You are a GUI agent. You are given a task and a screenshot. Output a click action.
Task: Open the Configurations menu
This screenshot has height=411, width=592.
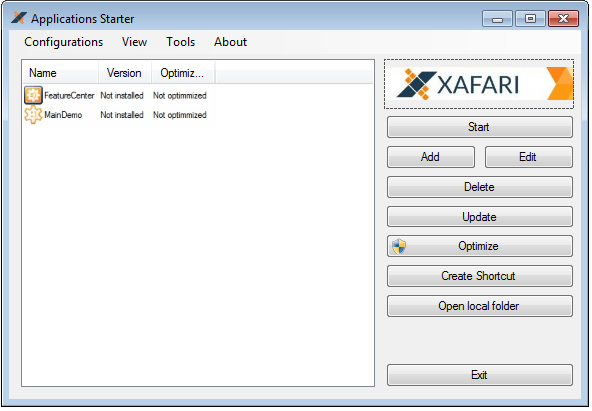[x=63, y=42]
